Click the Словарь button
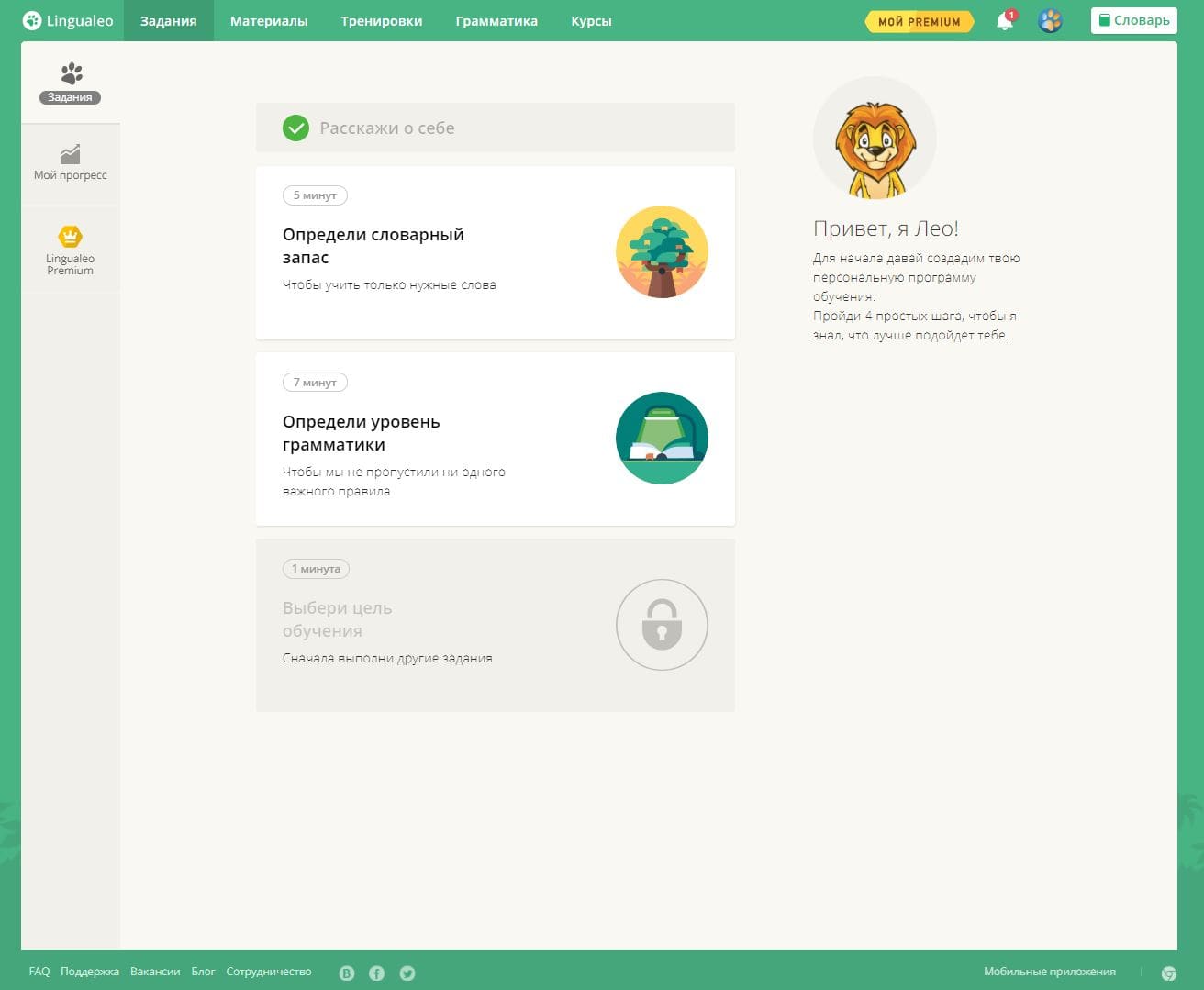 1134,20
